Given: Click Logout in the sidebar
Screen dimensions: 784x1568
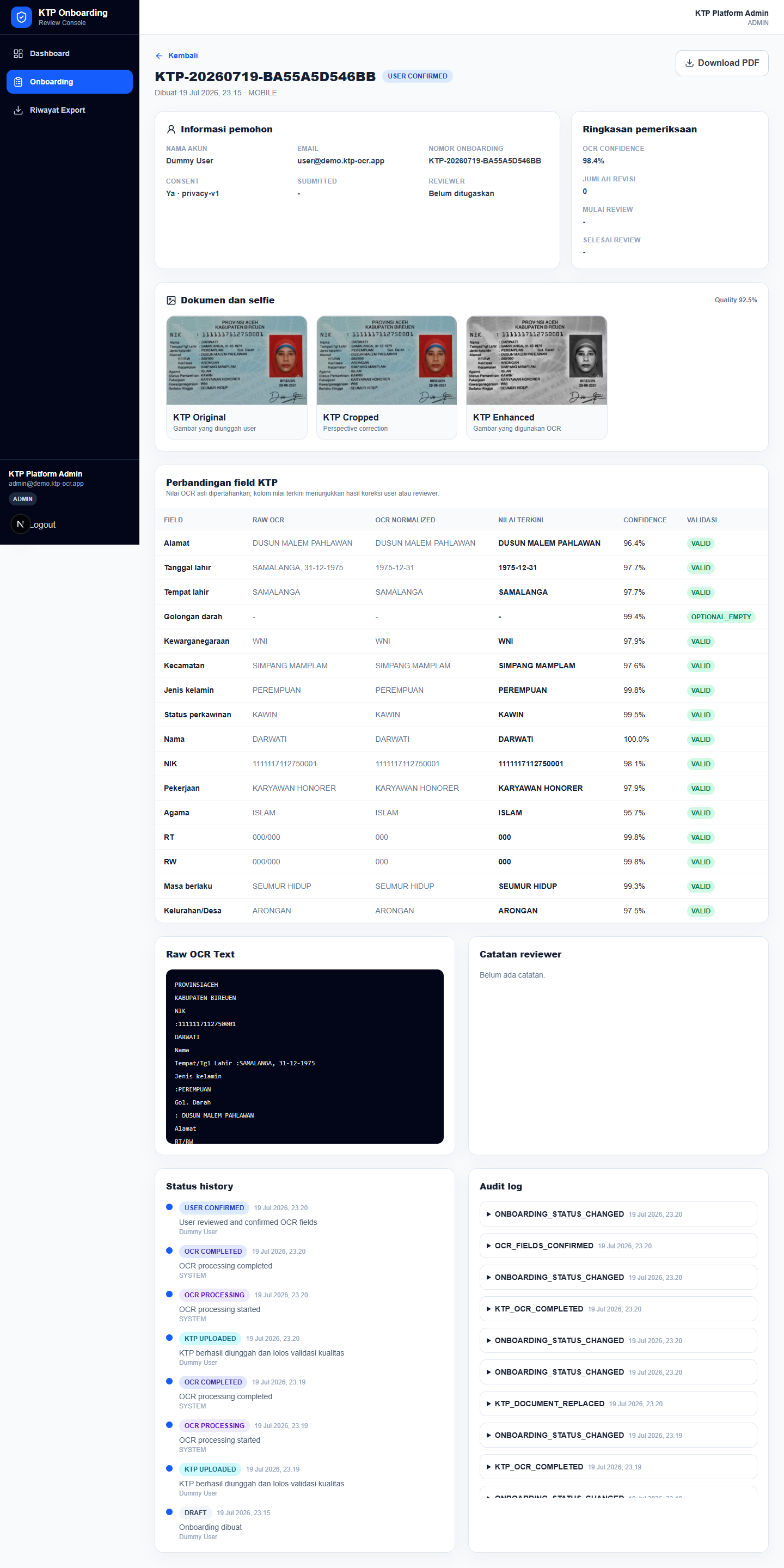Looking at the screenshot, I should tap(43, 524).
